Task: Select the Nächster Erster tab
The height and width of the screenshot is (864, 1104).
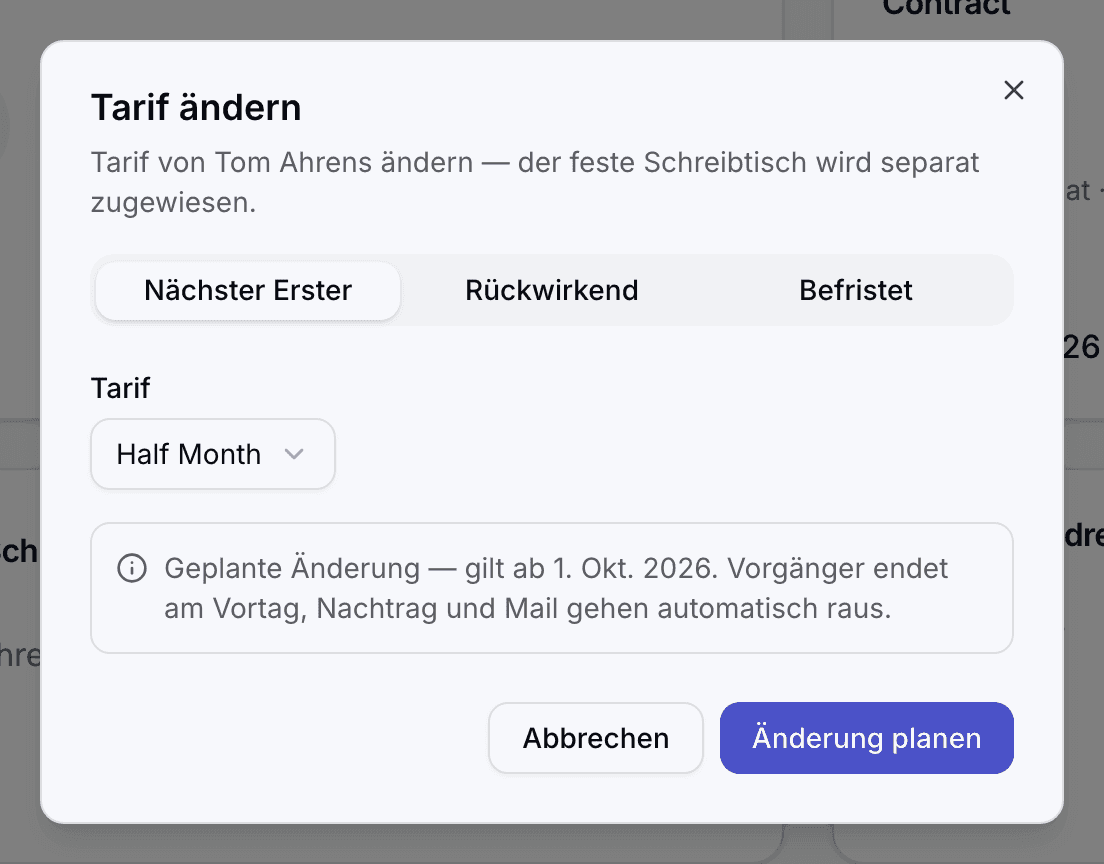Action: (248, 290)
